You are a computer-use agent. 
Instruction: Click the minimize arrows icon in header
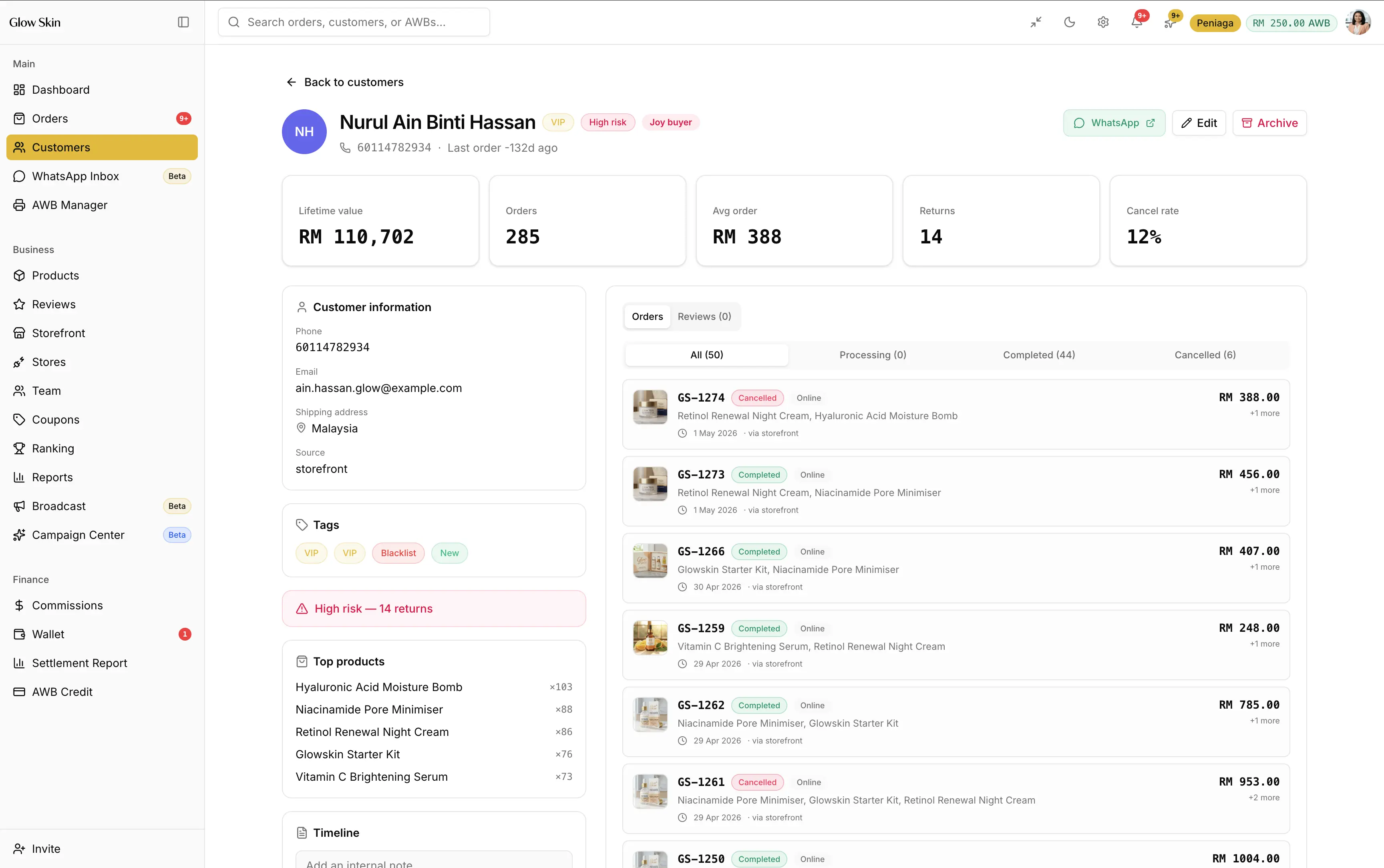(x=1036, y=22)
